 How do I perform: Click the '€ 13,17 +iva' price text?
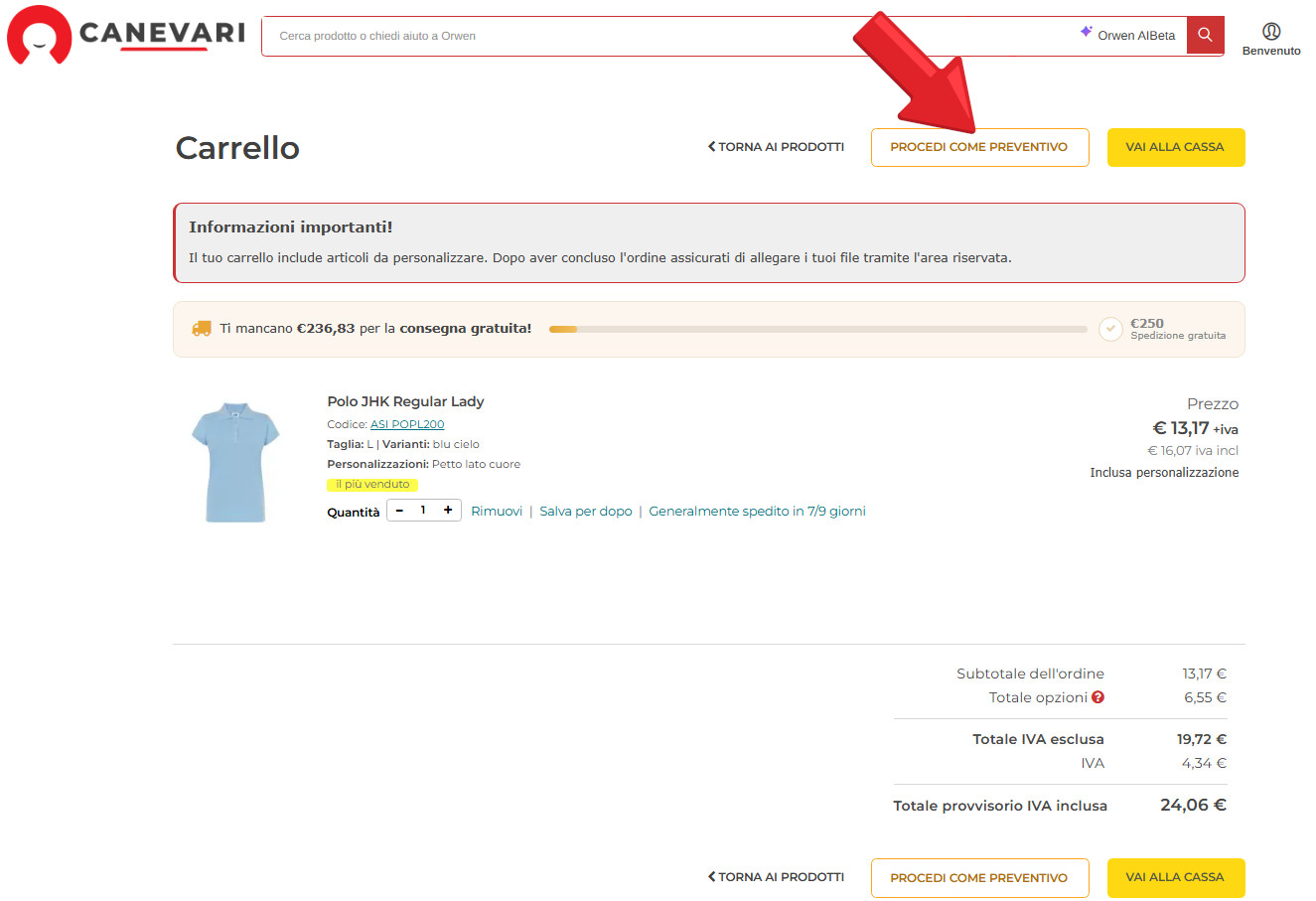click(x=1195, y=428)
